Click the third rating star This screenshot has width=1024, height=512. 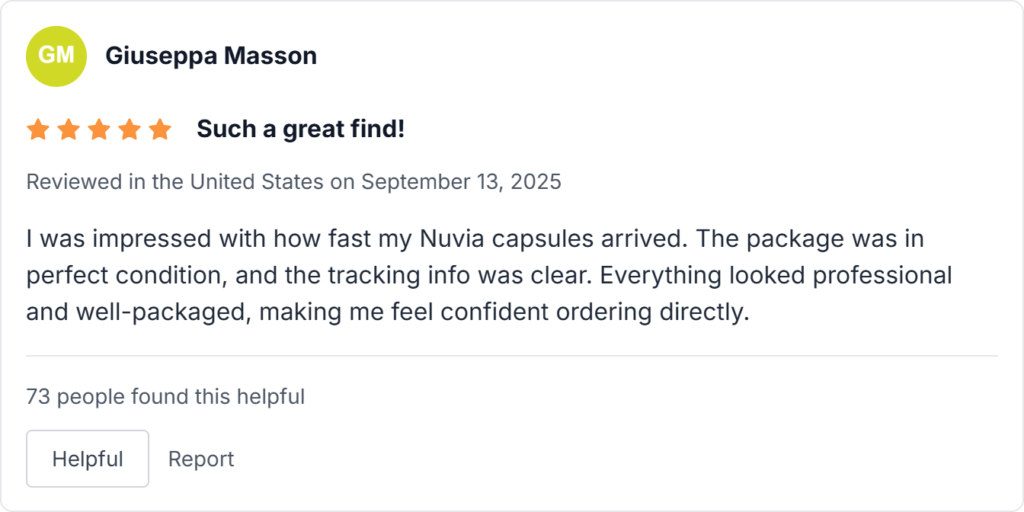pos(99,130)
